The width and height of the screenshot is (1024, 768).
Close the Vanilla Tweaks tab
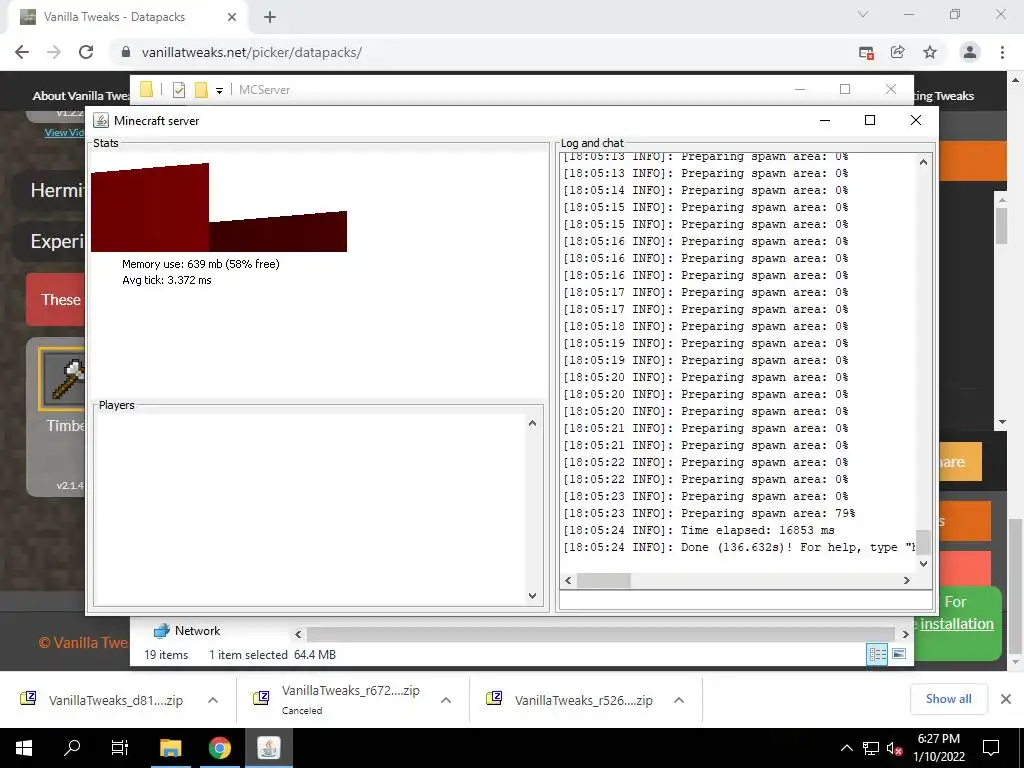point(232,17)
